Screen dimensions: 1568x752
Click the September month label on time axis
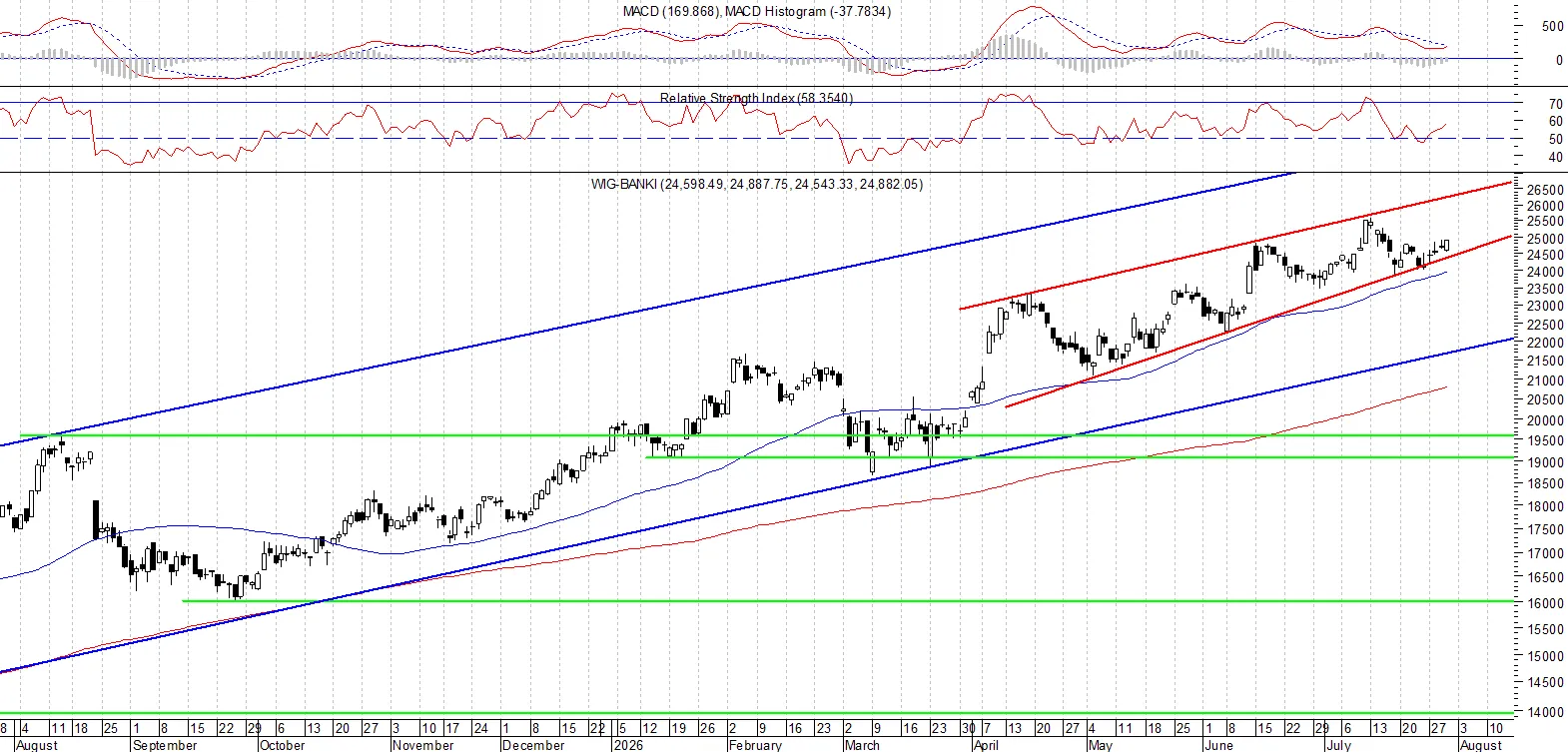tap(165, 745)
